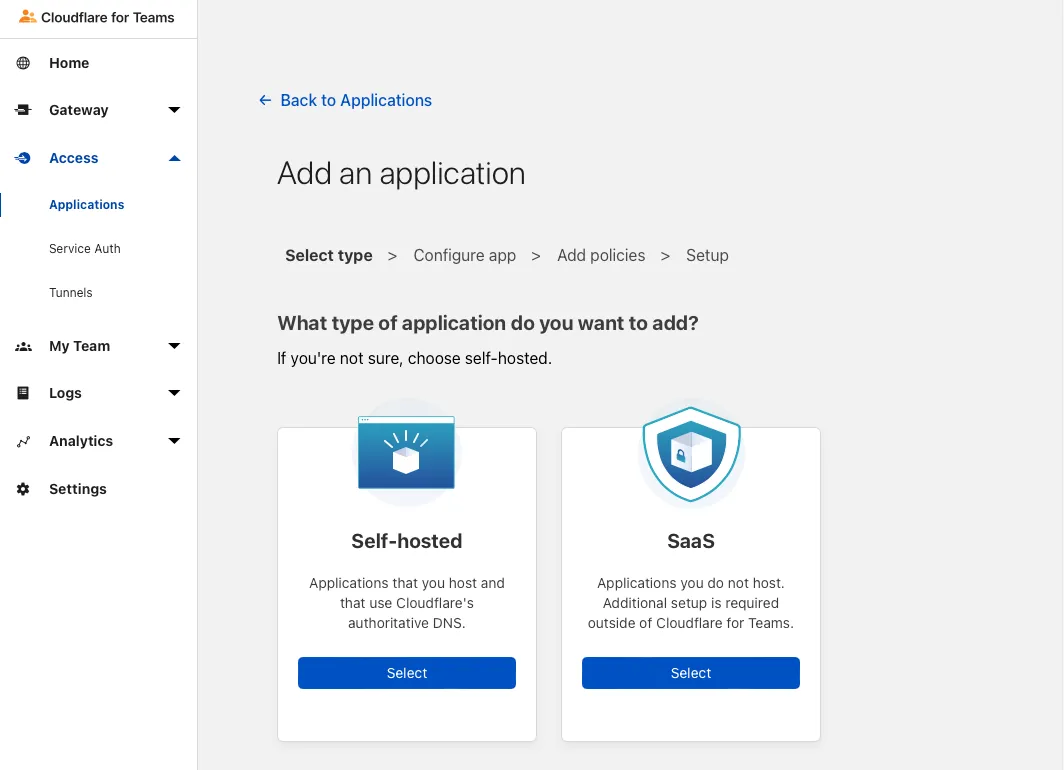Viewport: 1064px width, 770px height.
Task: Click the Home globe icon
Action: pos(23,62)
